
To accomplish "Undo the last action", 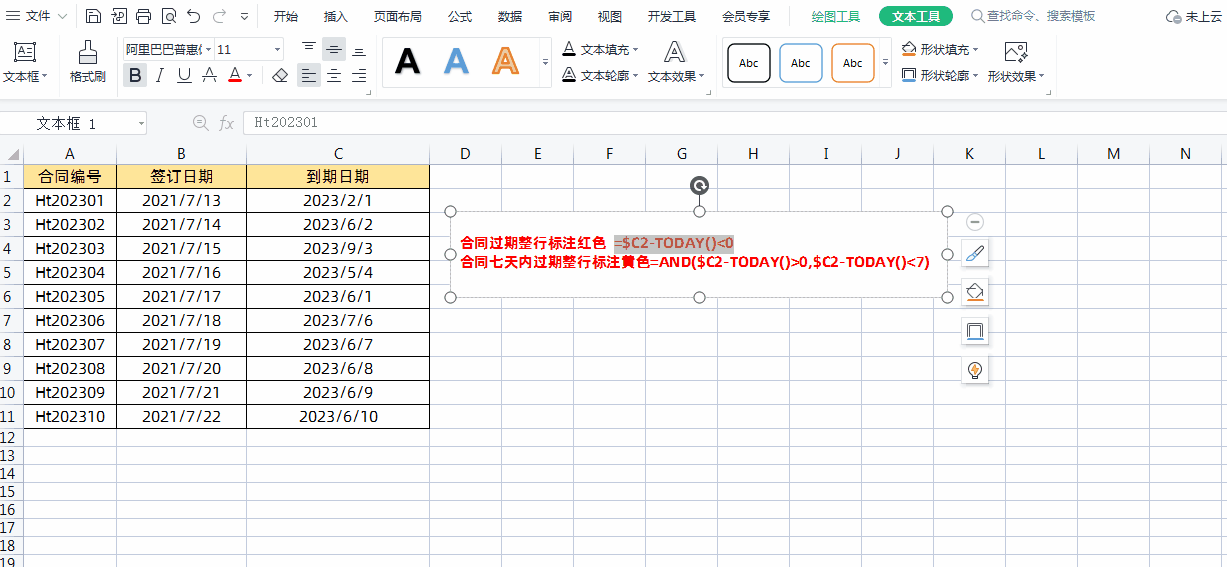I will [194, 16].
